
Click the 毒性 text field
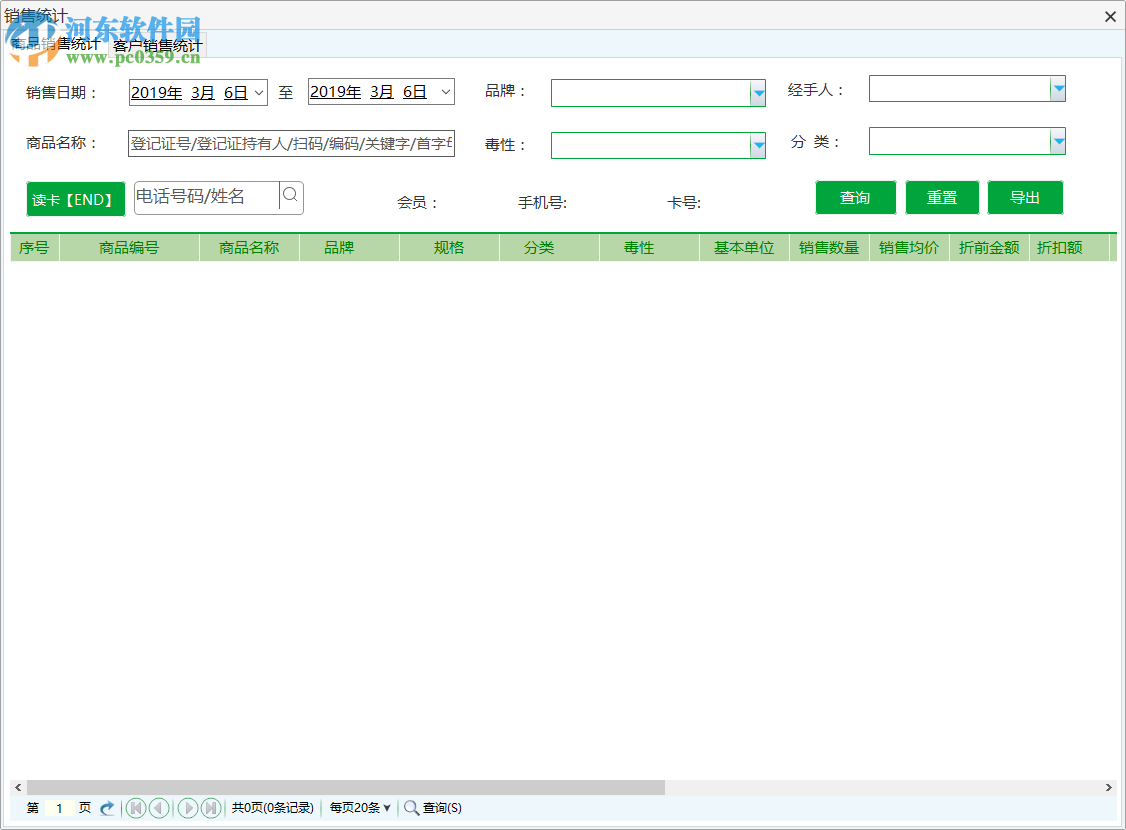[x=651, y=146]
